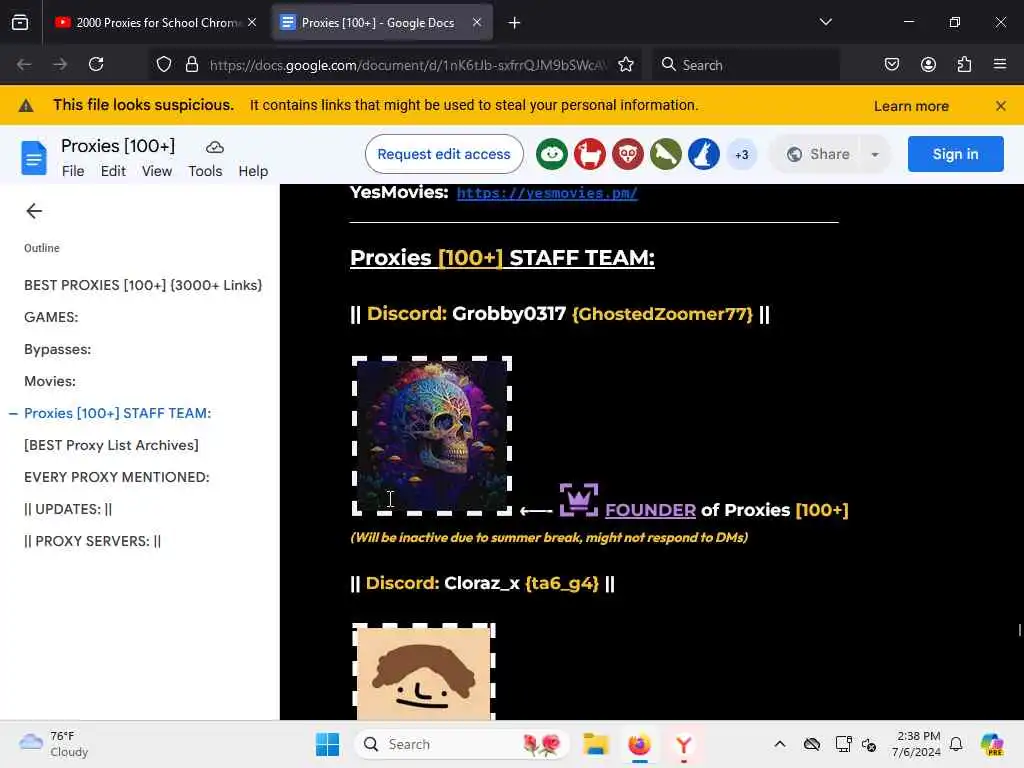1024x768 pixels.
Task: Click the cartoon face profile image
Action: pos(424,671)
